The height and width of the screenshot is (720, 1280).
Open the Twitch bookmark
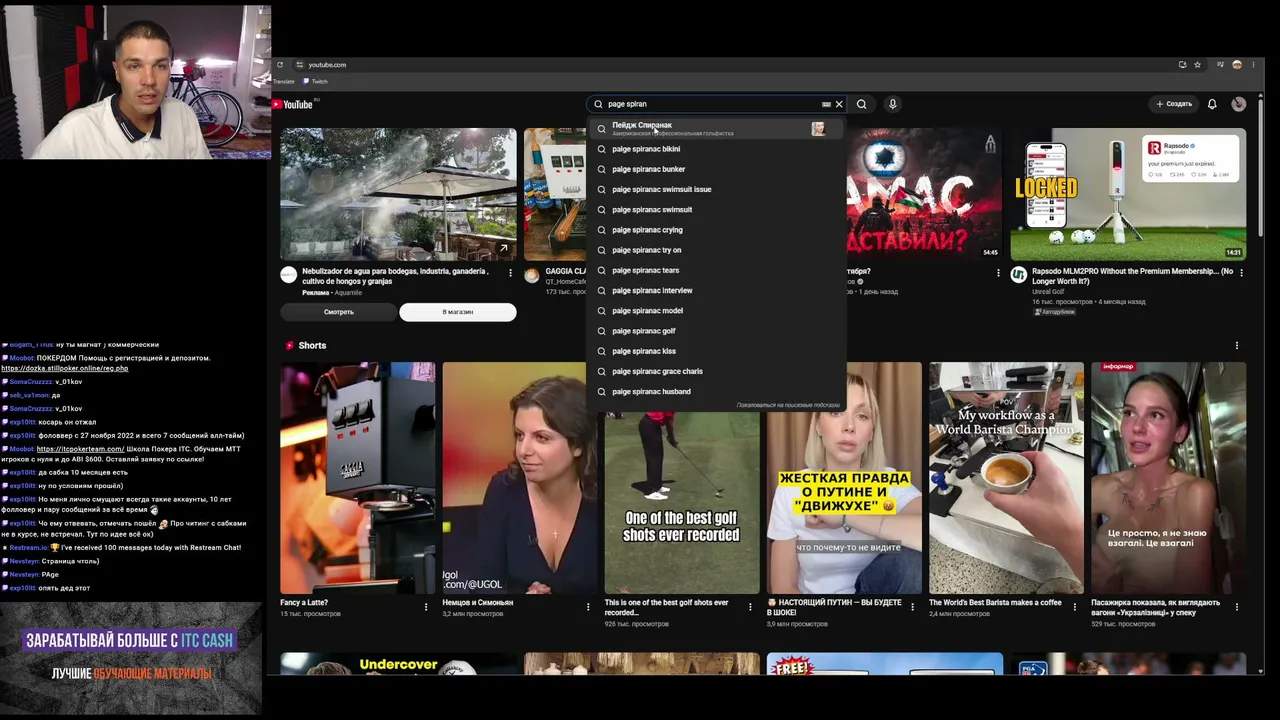pyautogui.click(x=315, y=82)
